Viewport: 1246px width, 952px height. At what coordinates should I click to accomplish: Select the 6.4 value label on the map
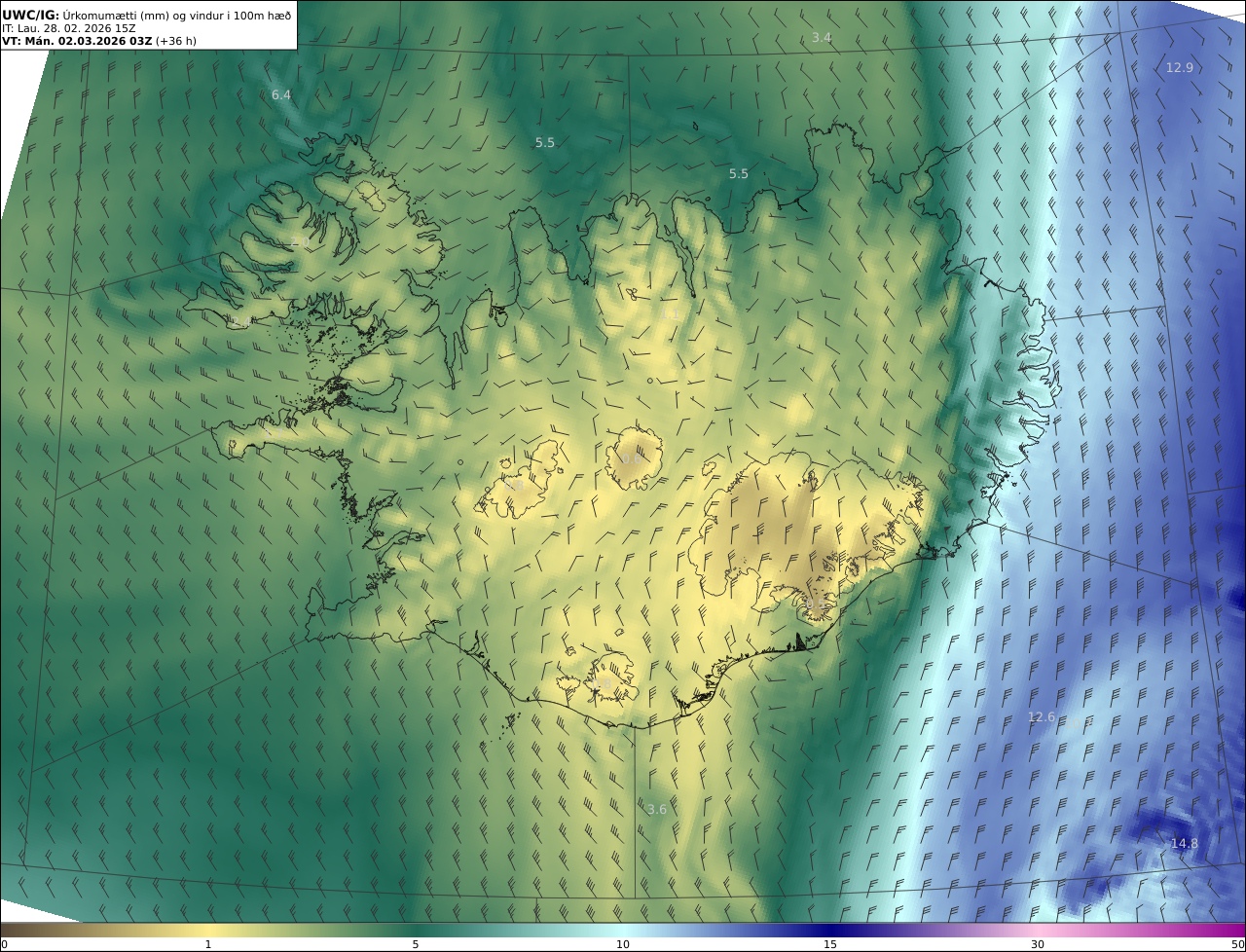pos(281,94)
